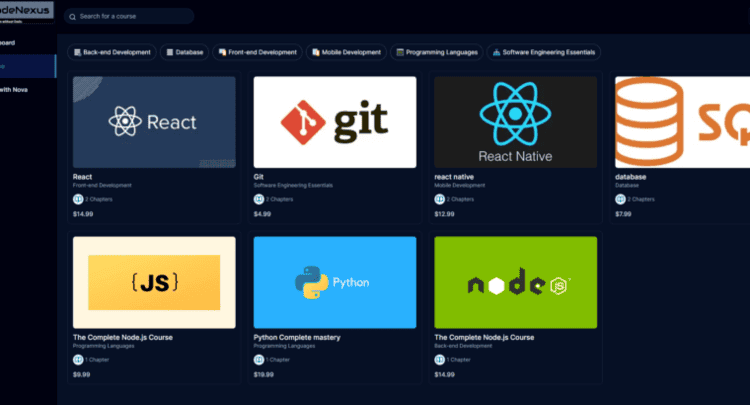
Task: Click the database course title
Action: coord(630,177)
